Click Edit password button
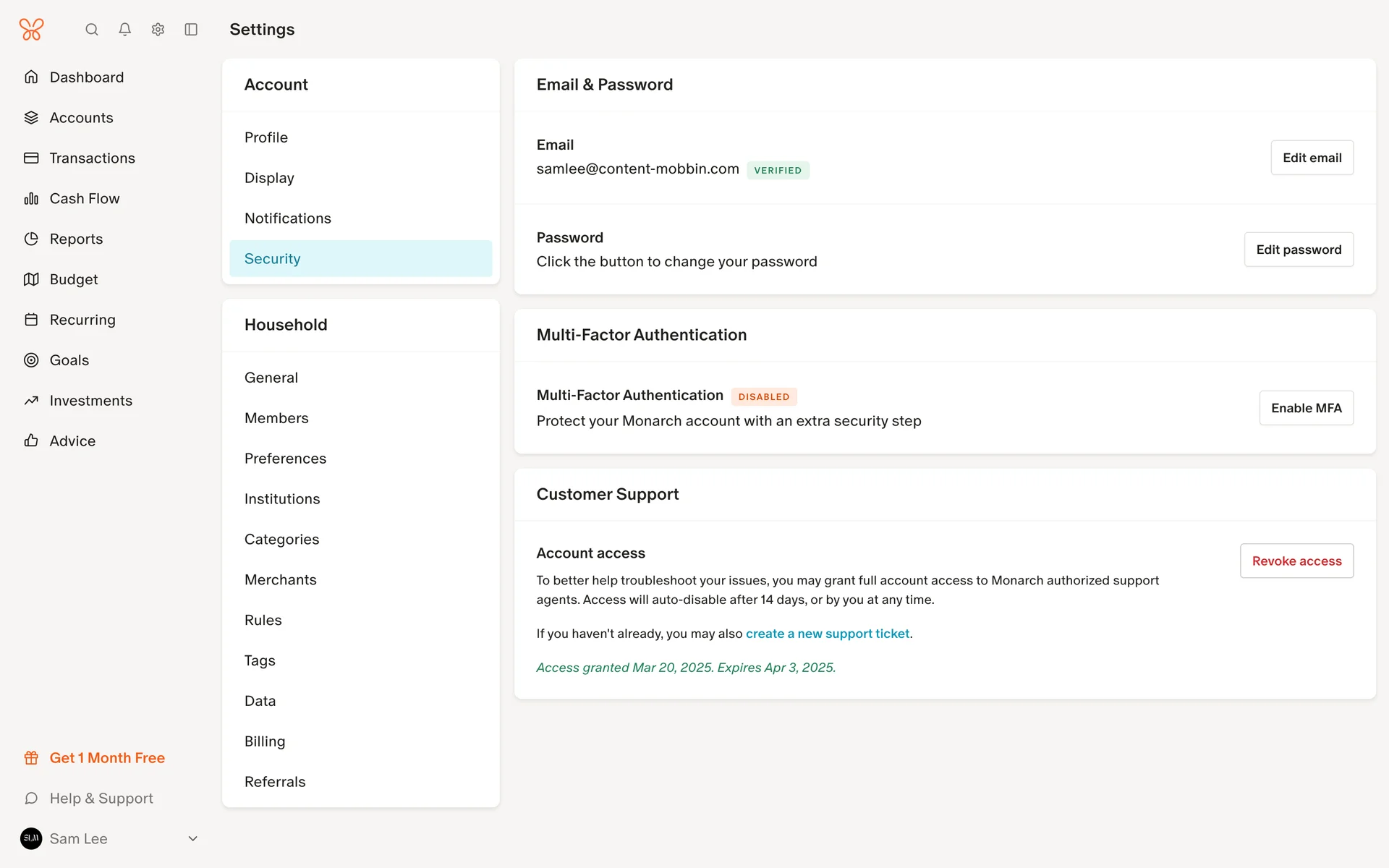 point(1299,250)
